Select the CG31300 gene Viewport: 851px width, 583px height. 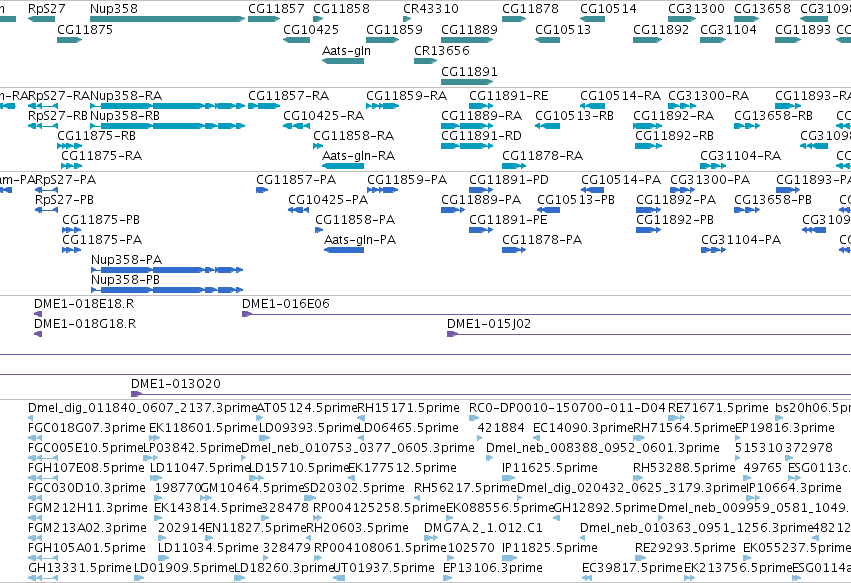[x=682, y=19]
